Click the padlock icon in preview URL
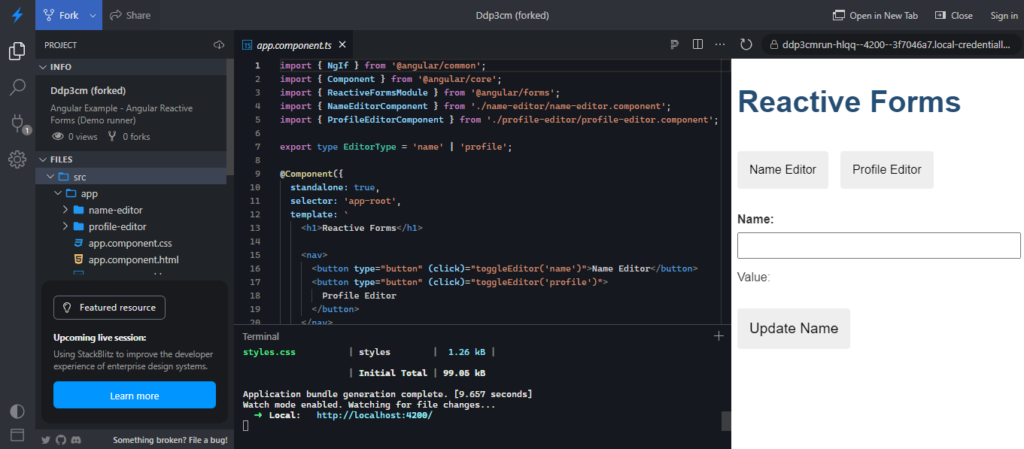The width and height of the screenshot is (1024, 449). 775,45
